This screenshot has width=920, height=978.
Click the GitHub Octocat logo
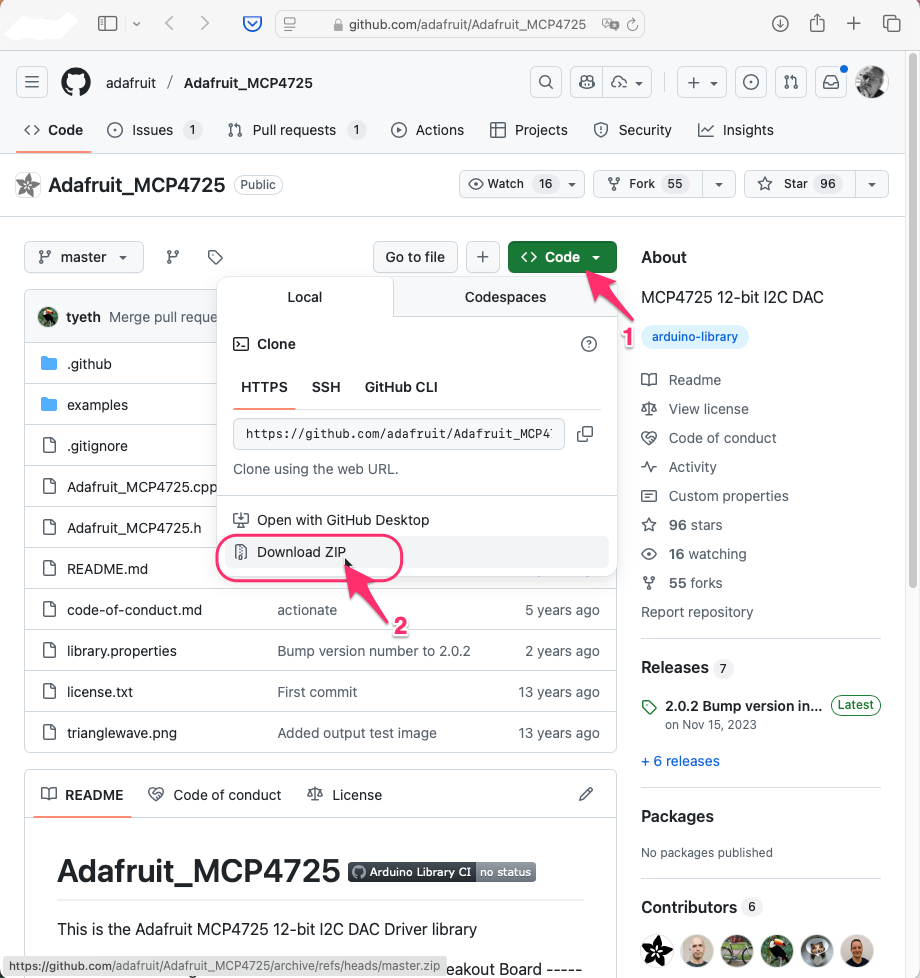tap(76, 82)
